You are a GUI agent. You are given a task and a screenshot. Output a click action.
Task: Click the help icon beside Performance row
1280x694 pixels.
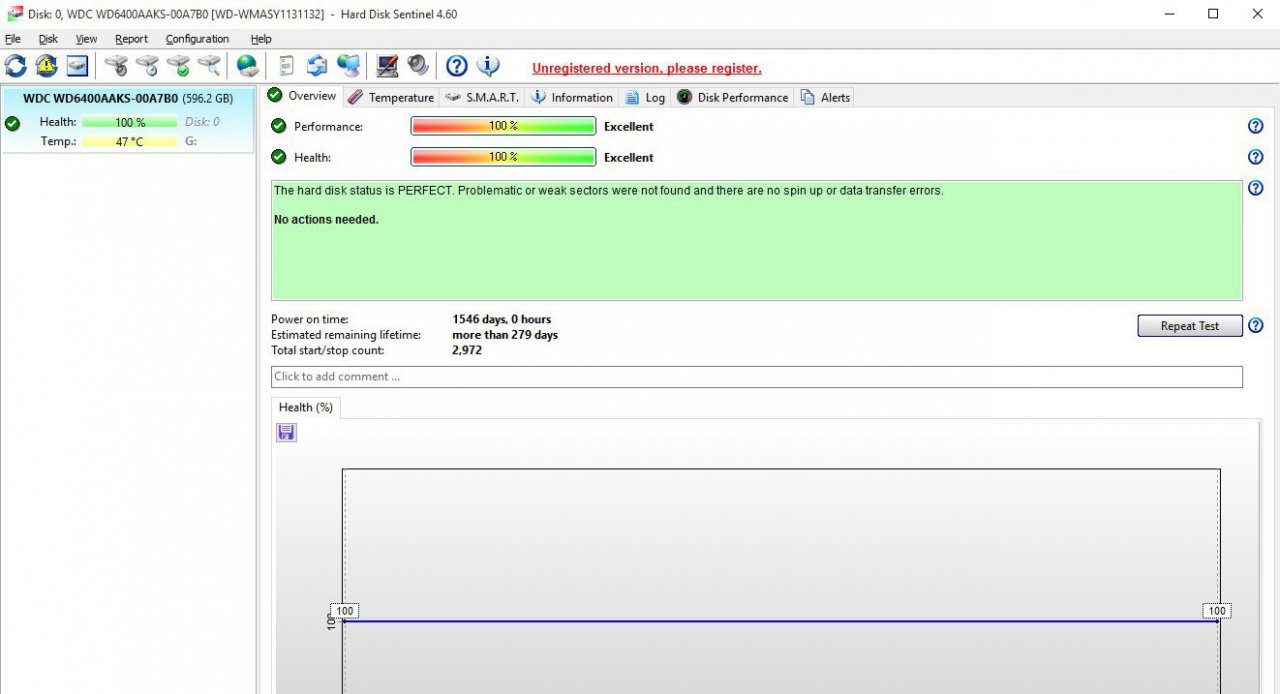point(1256,126)
